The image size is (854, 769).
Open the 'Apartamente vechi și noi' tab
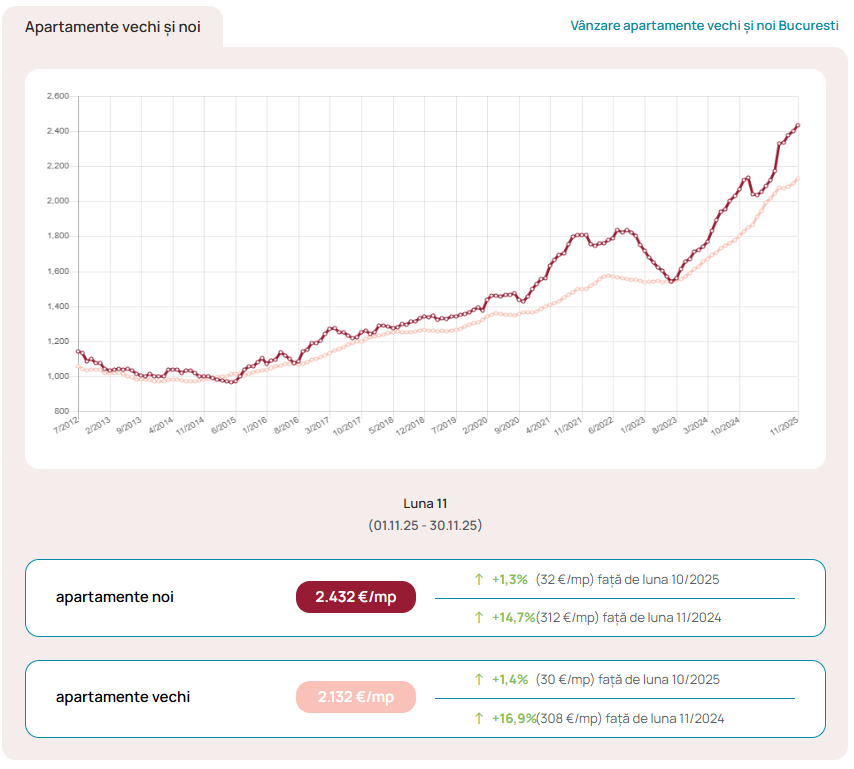(x=112, y=27)
